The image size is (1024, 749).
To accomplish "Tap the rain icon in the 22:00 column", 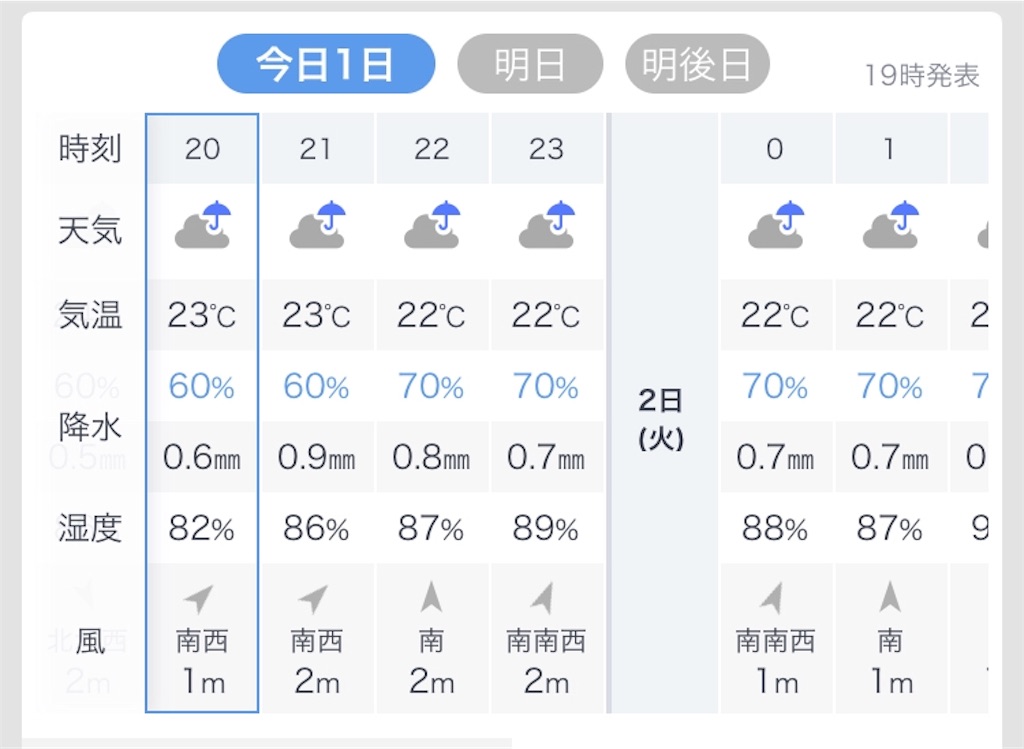I will (x=432, y=225).
